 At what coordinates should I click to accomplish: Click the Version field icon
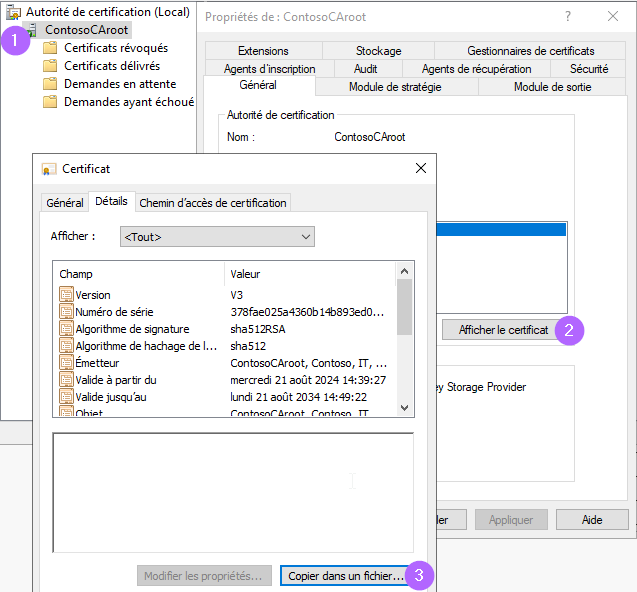(x=66, y=295)
